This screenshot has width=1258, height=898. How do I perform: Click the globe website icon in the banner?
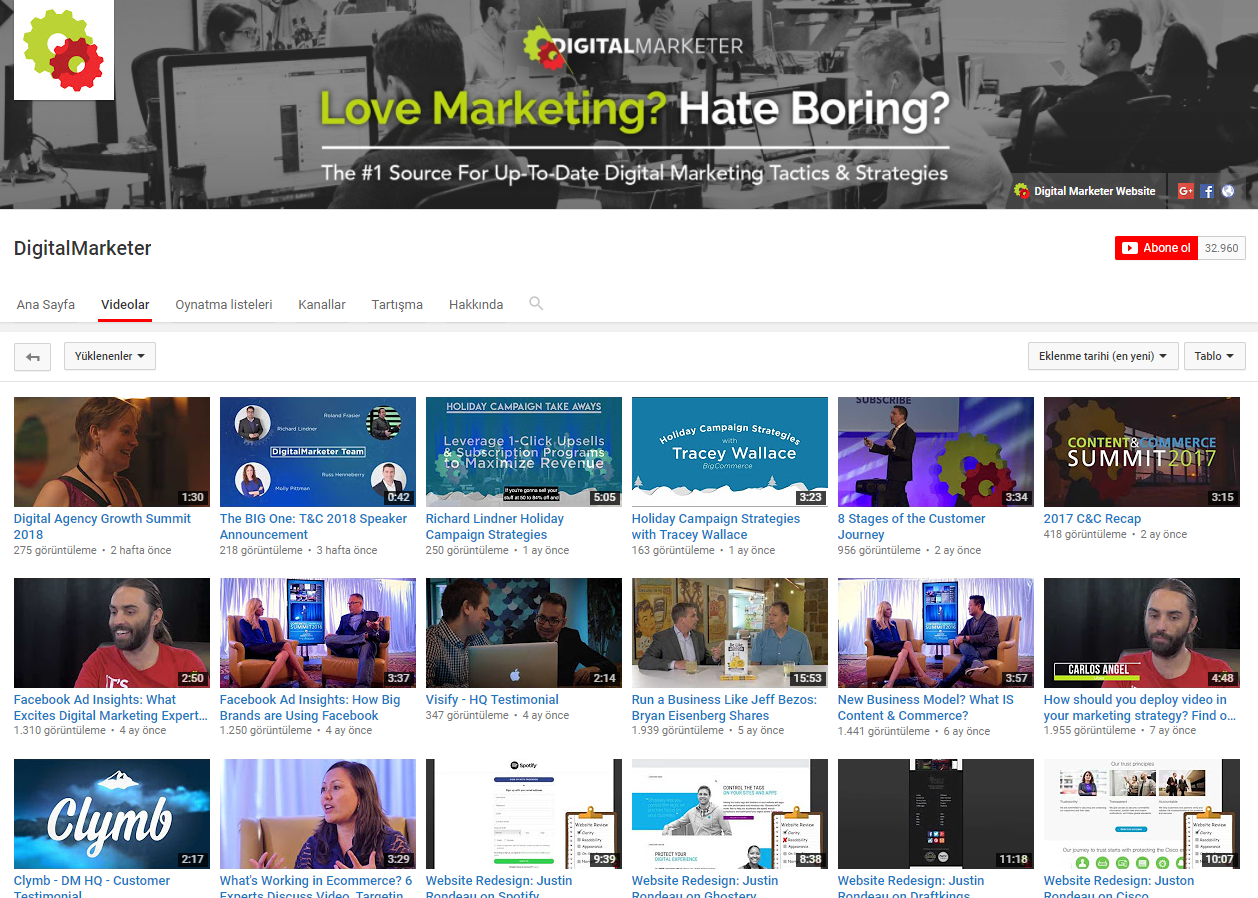point(1228,191)
